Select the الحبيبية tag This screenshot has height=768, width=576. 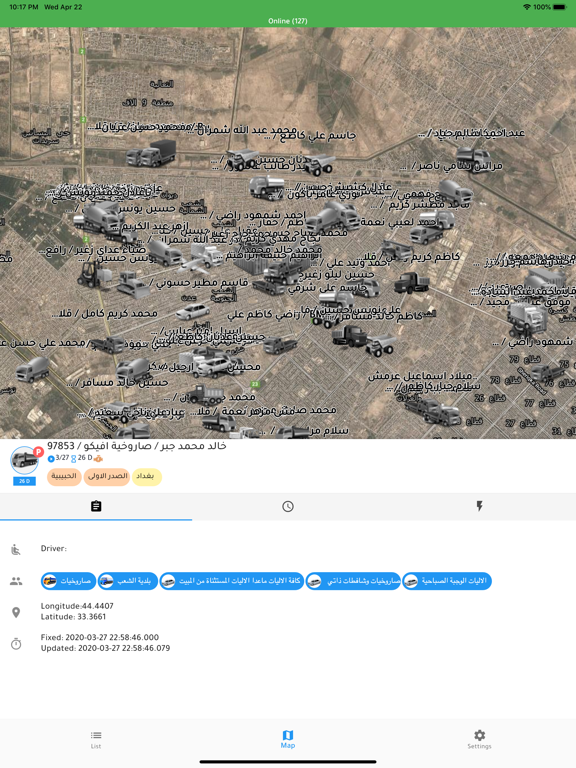(x=64, y=477)
